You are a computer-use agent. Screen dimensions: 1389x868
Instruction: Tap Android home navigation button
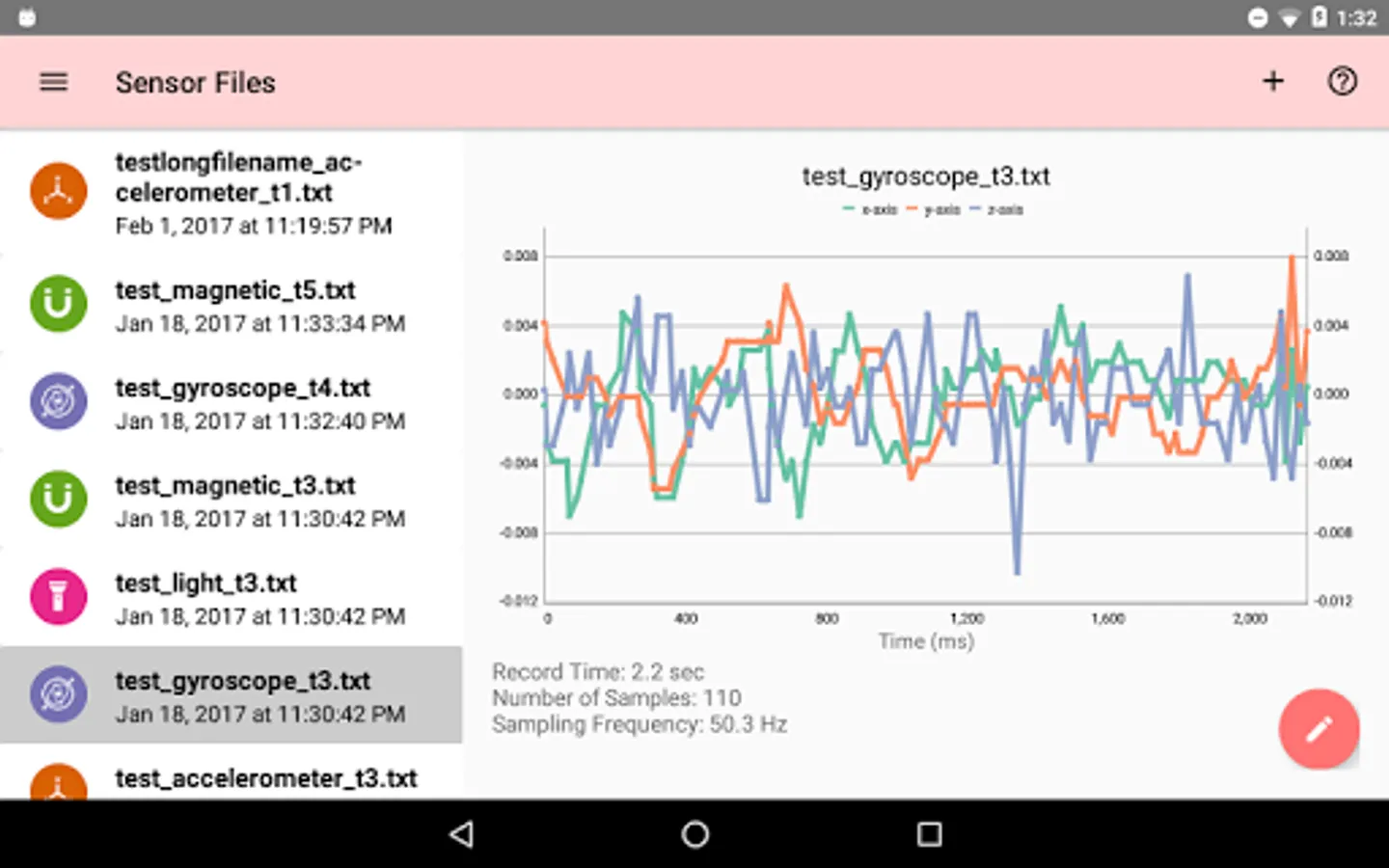pos(694,834)
